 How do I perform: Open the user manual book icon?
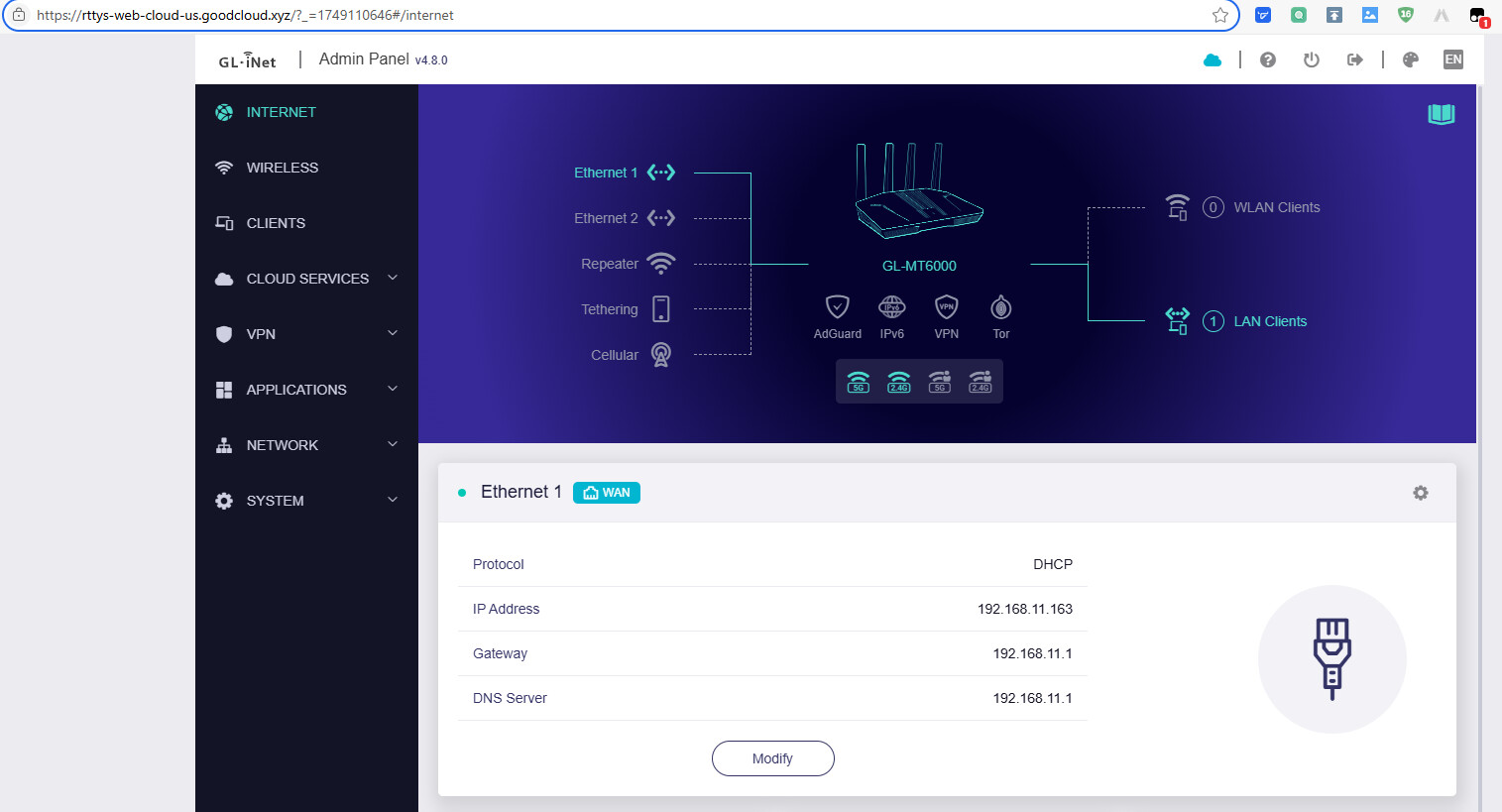(x=1441, y=114)
